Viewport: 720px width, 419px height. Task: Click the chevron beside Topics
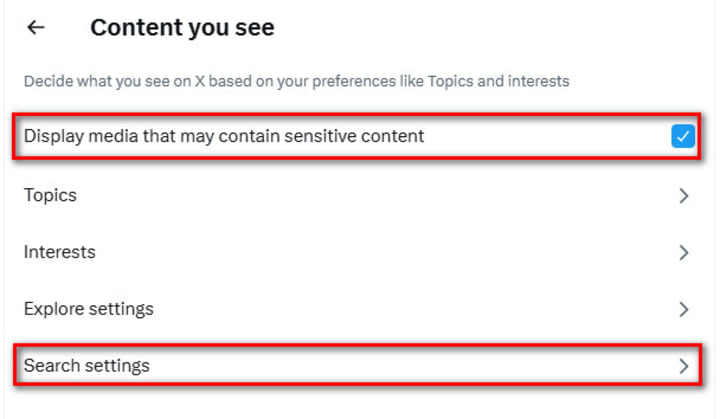(684, 196)
